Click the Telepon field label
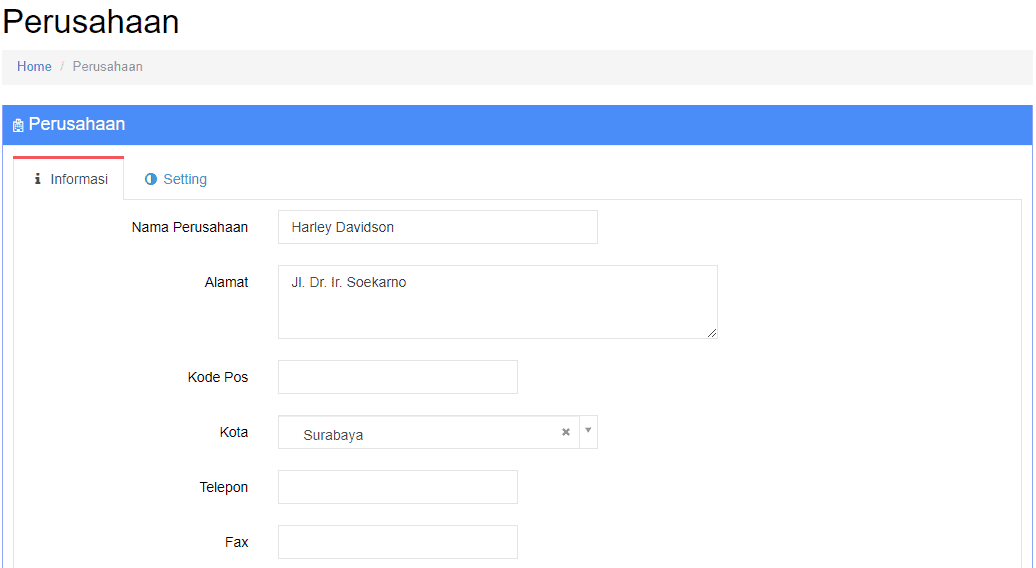 (224, 487)
